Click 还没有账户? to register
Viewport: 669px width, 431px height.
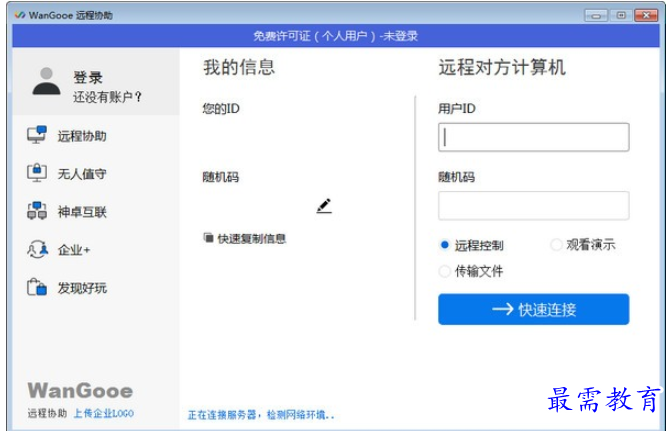point(107,97)
